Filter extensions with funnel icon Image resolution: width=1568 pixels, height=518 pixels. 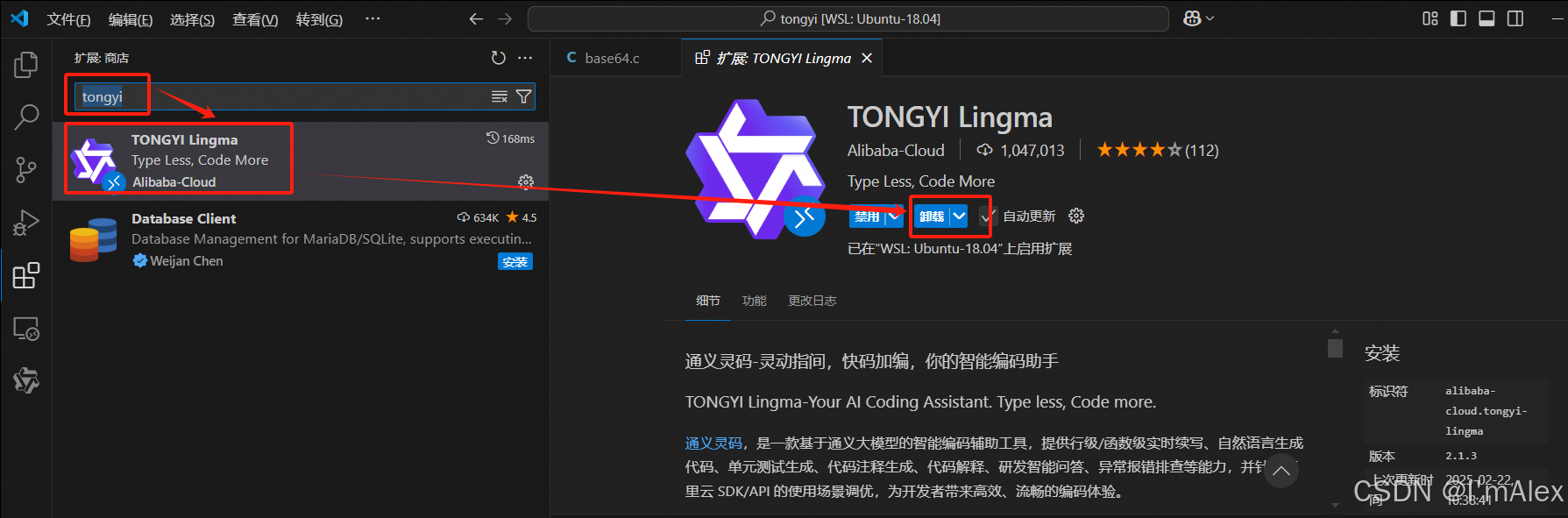(523, 96)
